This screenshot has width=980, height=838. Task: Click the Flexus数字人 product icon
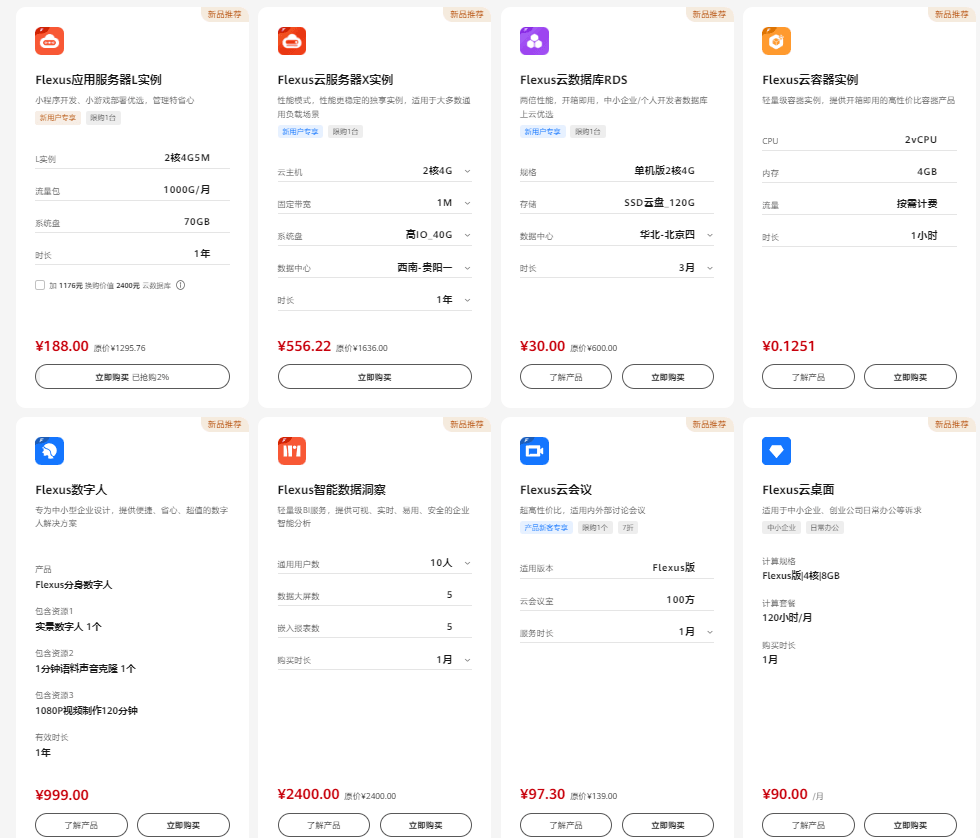point(49,451)
